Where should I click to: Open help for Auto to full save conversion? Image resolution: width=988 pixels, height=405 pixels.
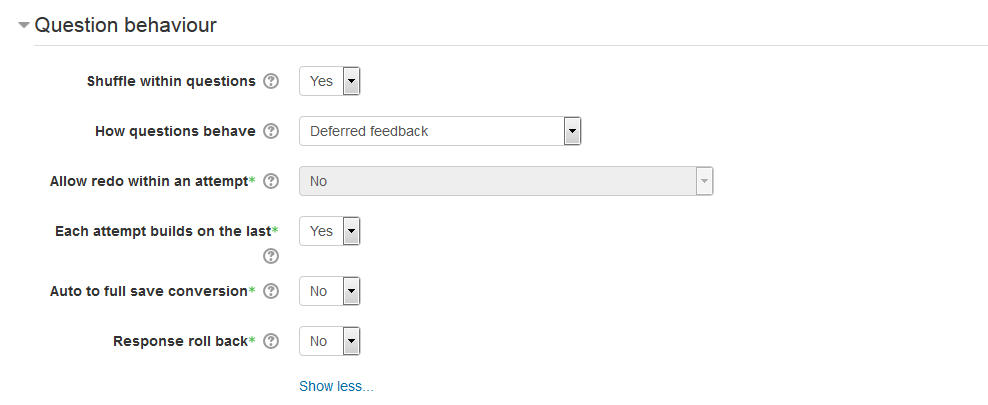(x=271, y=291)
